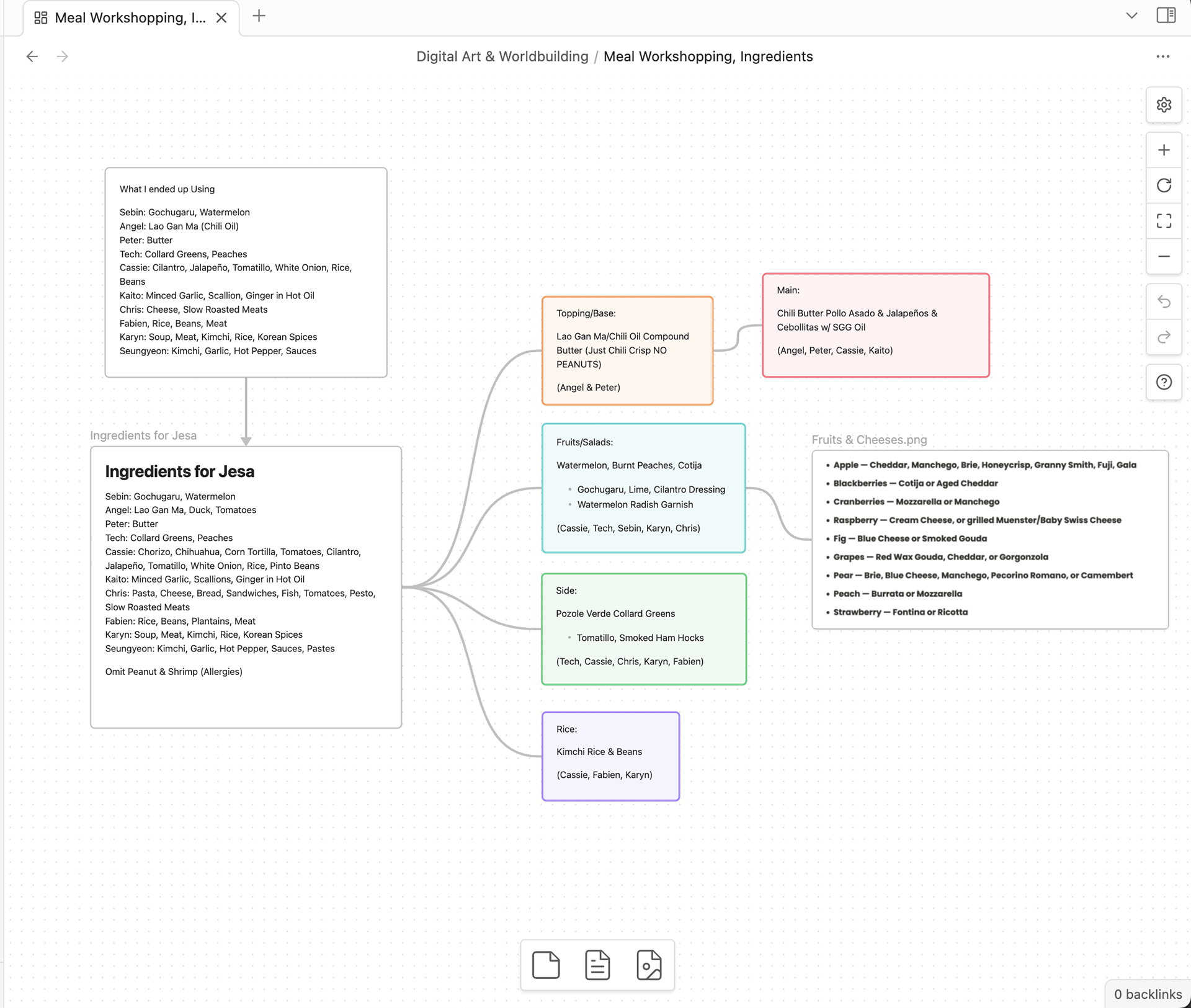Close the Meal Workshopping tab
1191x1008 pixels.
(221, 18)
